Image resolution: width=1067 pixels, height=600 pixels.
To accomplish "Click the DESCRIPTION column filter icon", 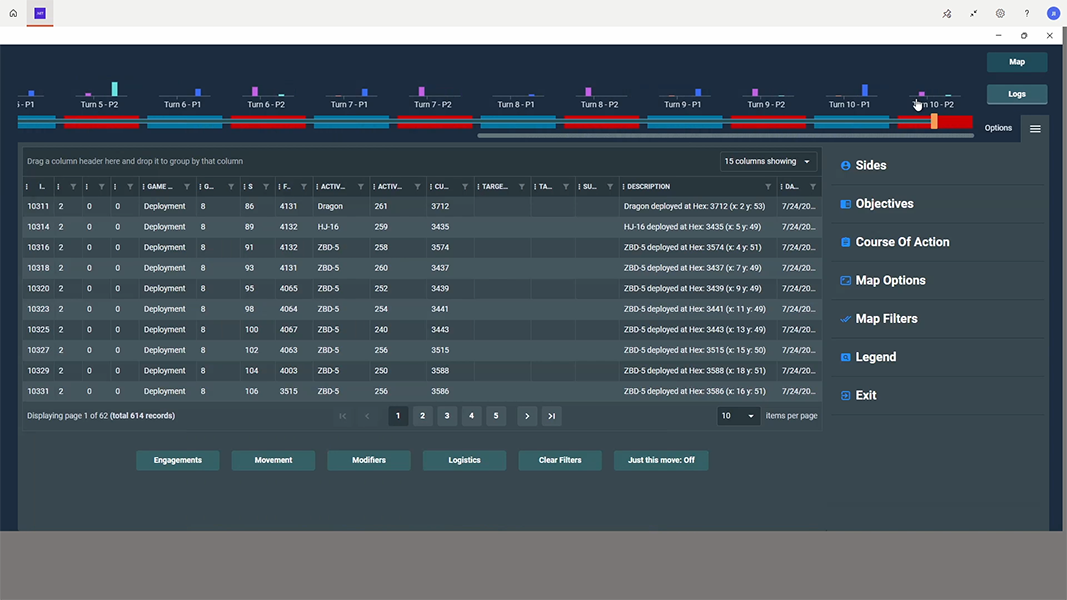I will tap(768, 187).
